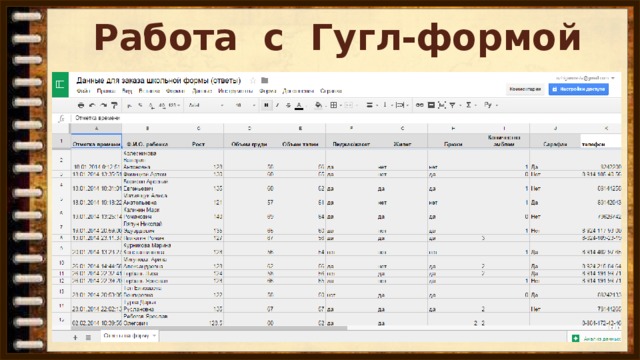Open font family dropdown
This screenshot has width=640, height=360.
click(x=206, y=105)
